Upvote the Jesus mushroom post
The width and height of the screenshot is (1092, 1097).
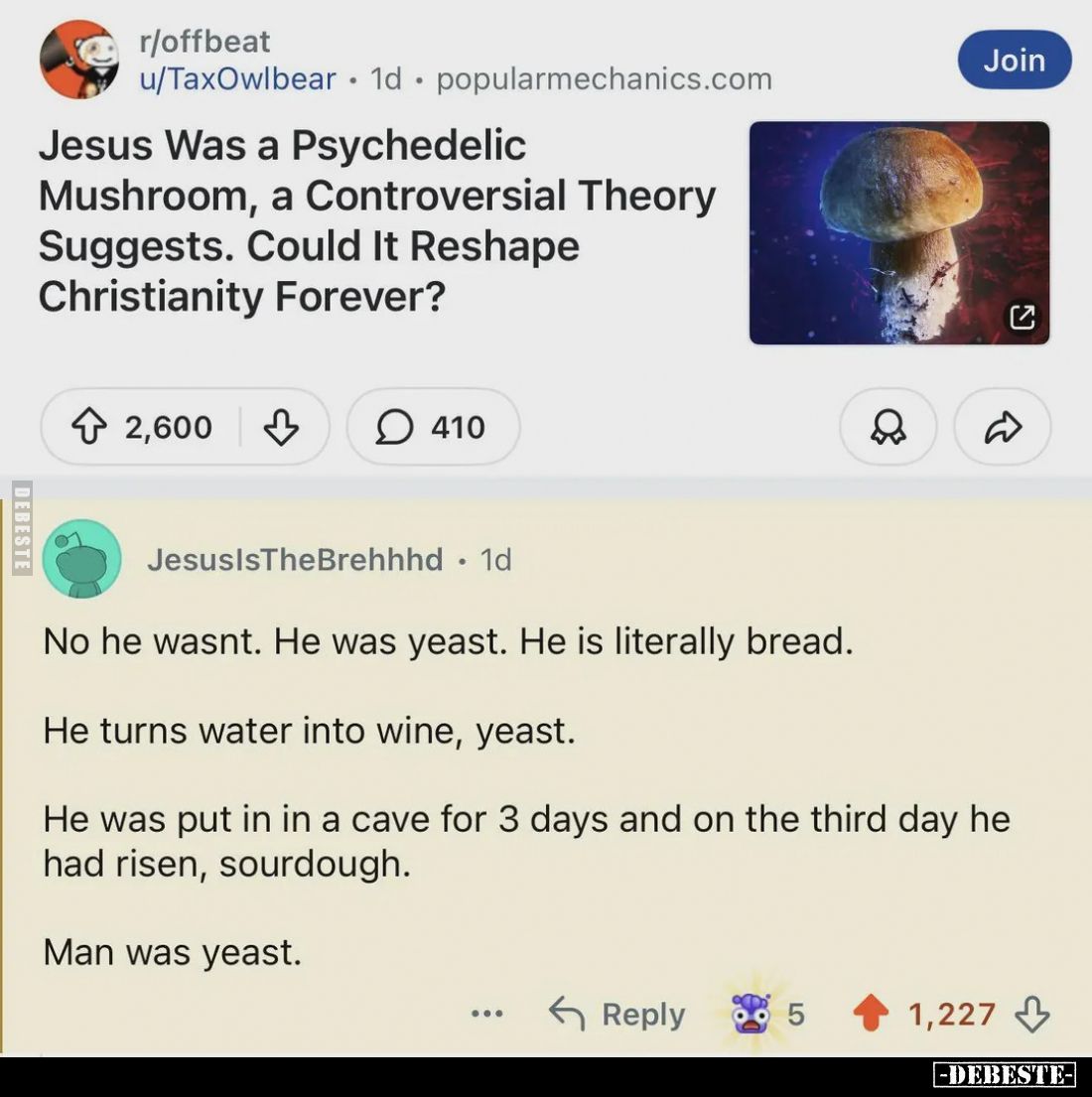tap(89, 428)
